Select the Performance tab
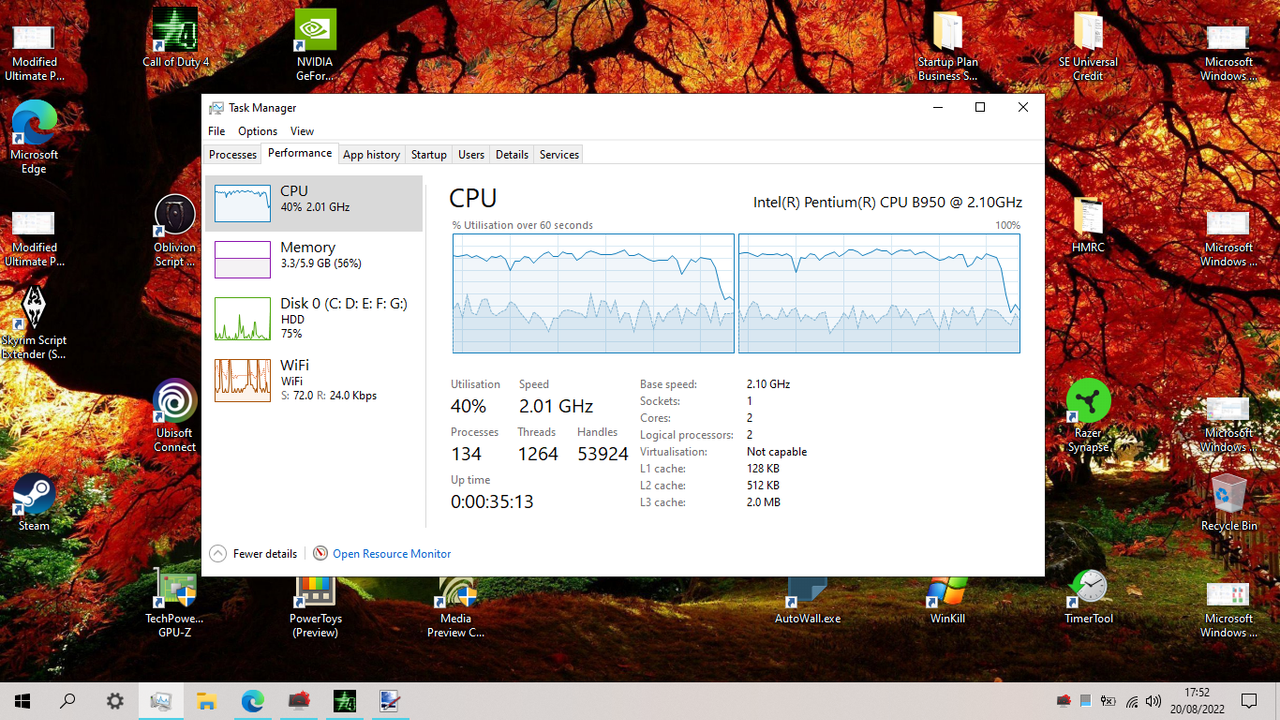Viewport: 1280px width, 720px height. [x=300, y=153]
